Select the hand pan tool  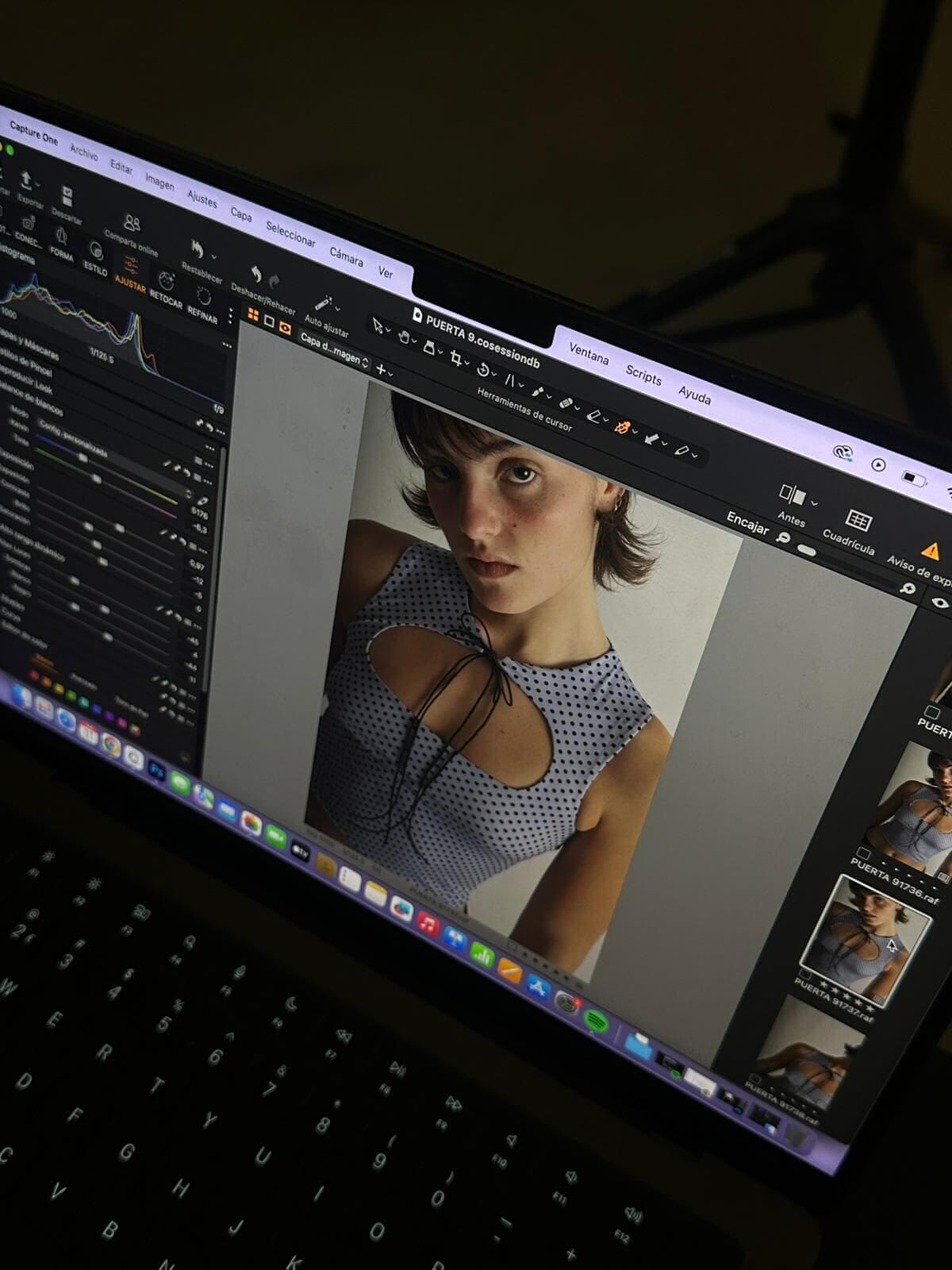403,337
